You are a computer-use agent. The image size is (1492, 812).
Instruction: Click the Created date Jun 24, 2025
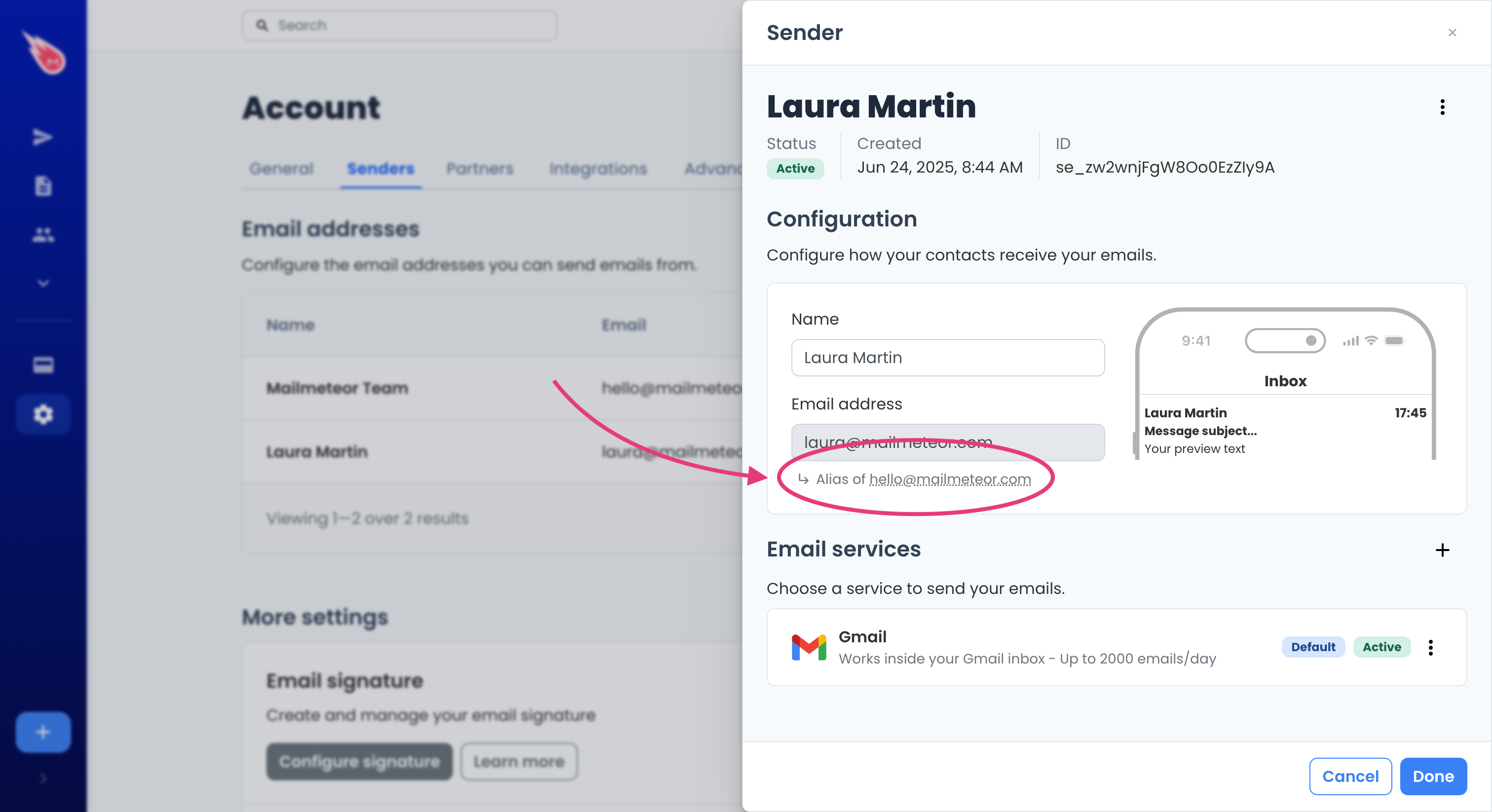click(x=939, y=167)
